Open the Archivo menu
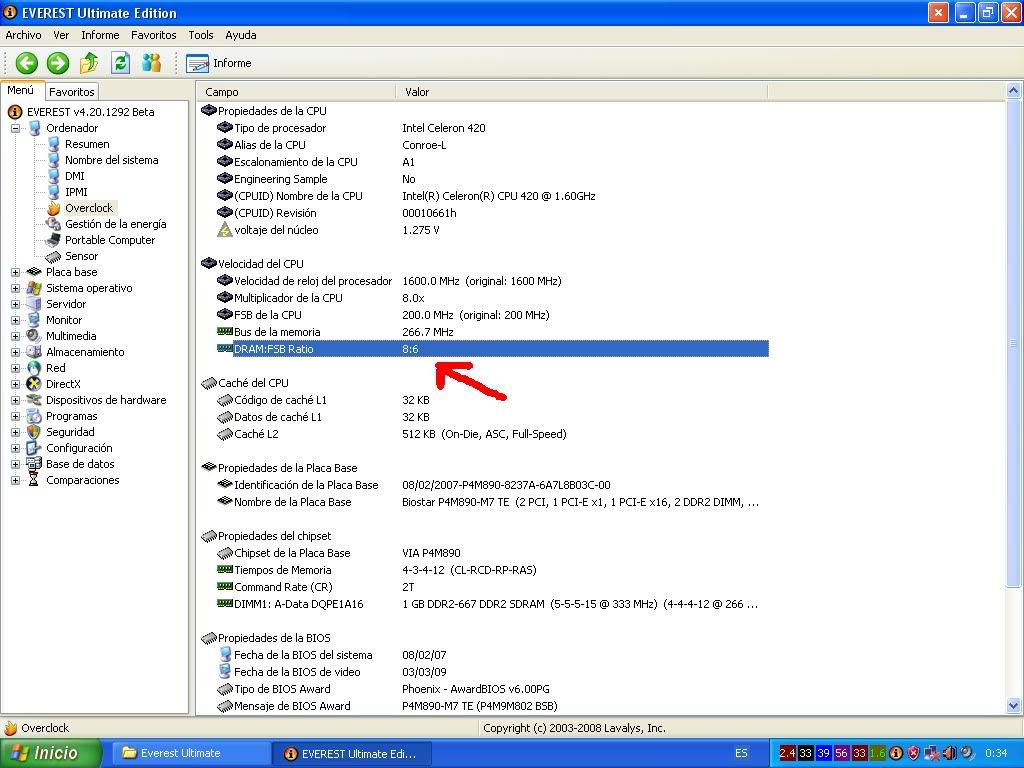Image resolution: width=1024 pixels, height=768 pixels. (24, 35)
